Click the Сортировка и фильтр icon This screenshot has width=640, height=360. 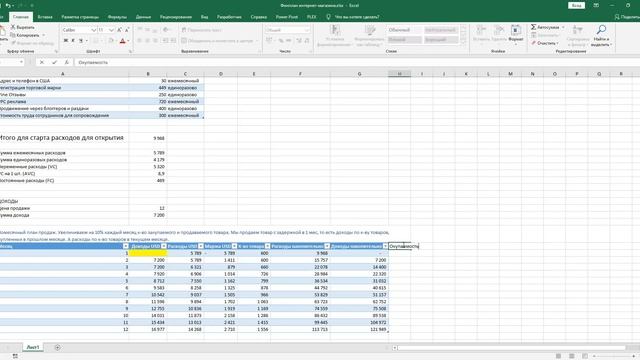[578, 30]
